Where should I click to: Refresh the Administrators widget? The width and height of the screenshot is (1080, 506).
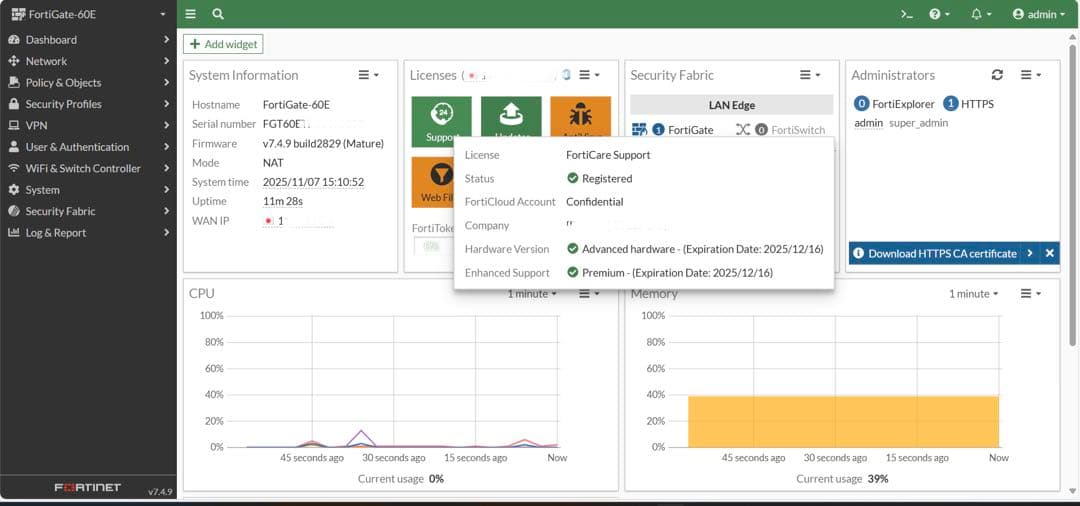click(x=997, y=75)
